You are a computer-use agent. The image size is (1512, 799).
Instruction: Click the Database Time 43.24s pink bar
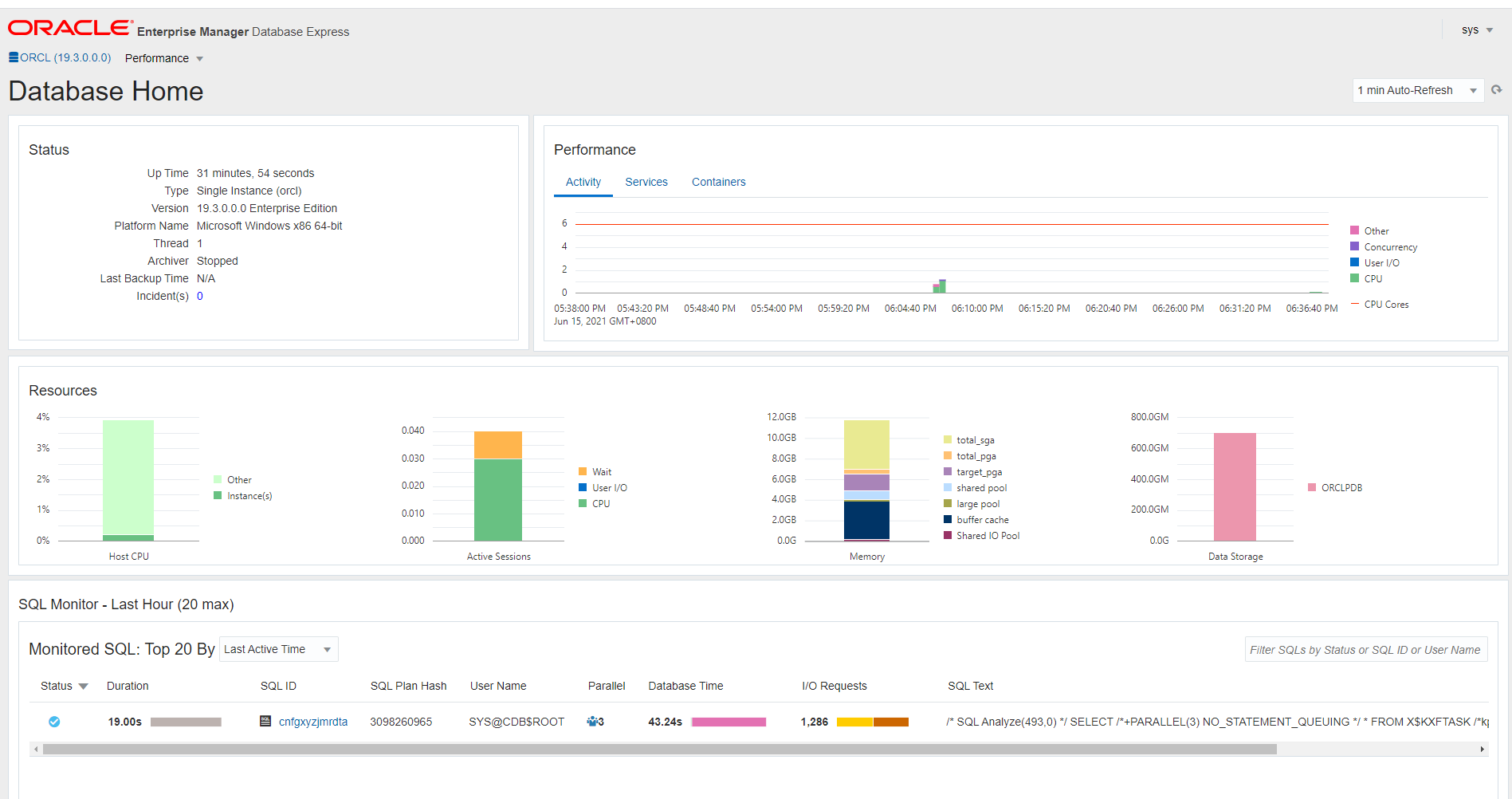coord(729,722)
